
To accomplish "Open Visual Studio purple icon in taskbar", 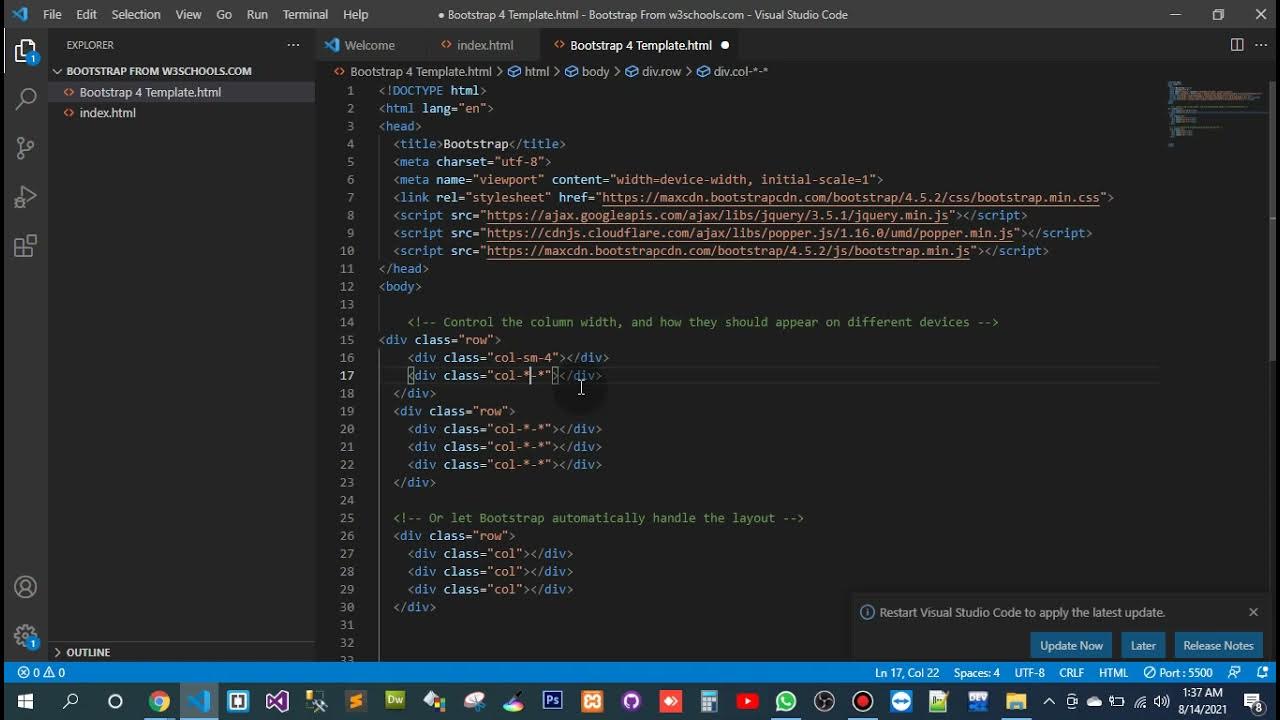I will [x=277, y=701].
